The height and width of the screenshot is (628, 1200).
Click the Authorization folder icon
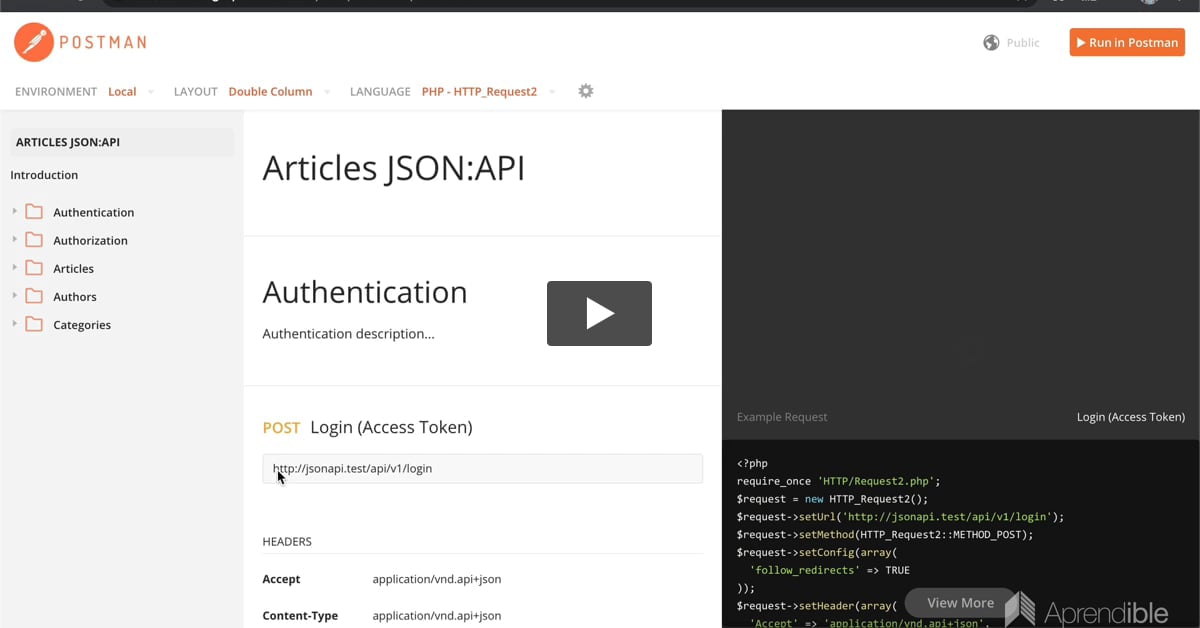tap(34, 240)
